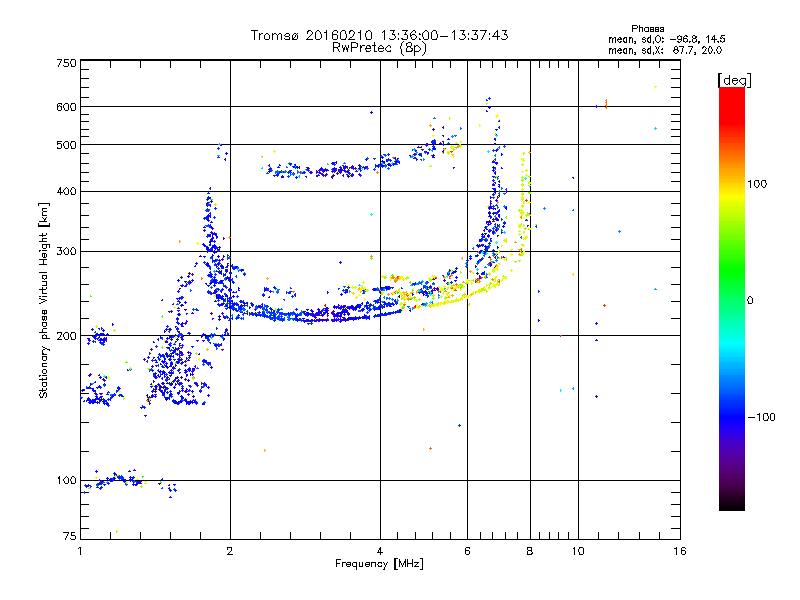800x600 pixels.
Task: Click the plot title 'Tromsø 20160210 13:36:00-13:37:43'
Action: pos(379,35)
